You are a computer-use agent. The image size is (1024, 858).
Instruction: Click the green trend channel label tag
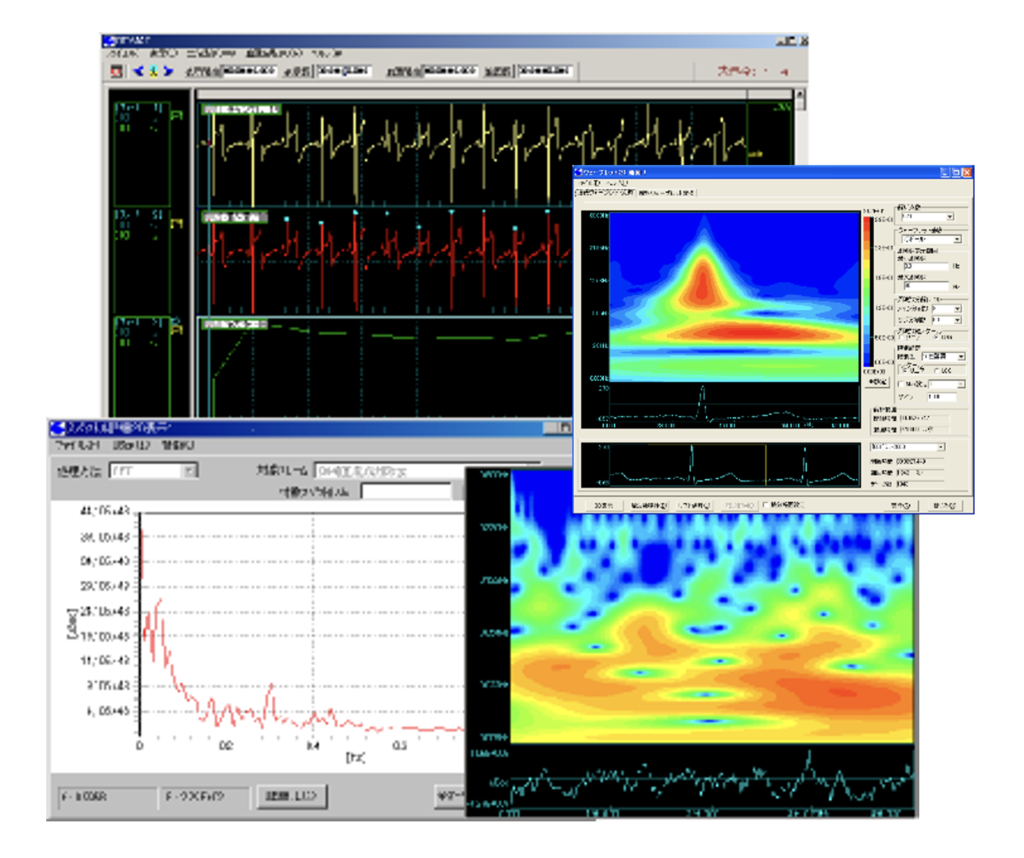click(234, 324)
